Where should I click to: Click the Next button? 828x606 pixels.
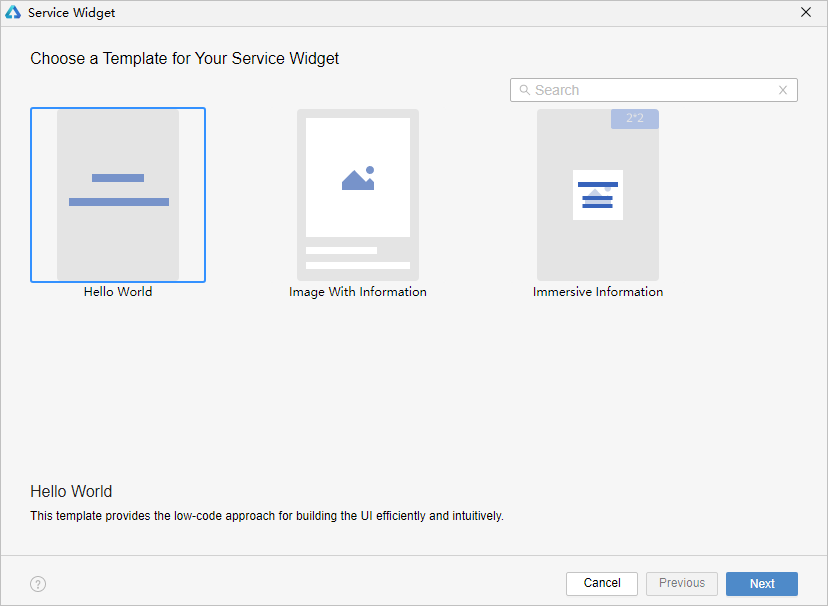click(x=762, y=584)
